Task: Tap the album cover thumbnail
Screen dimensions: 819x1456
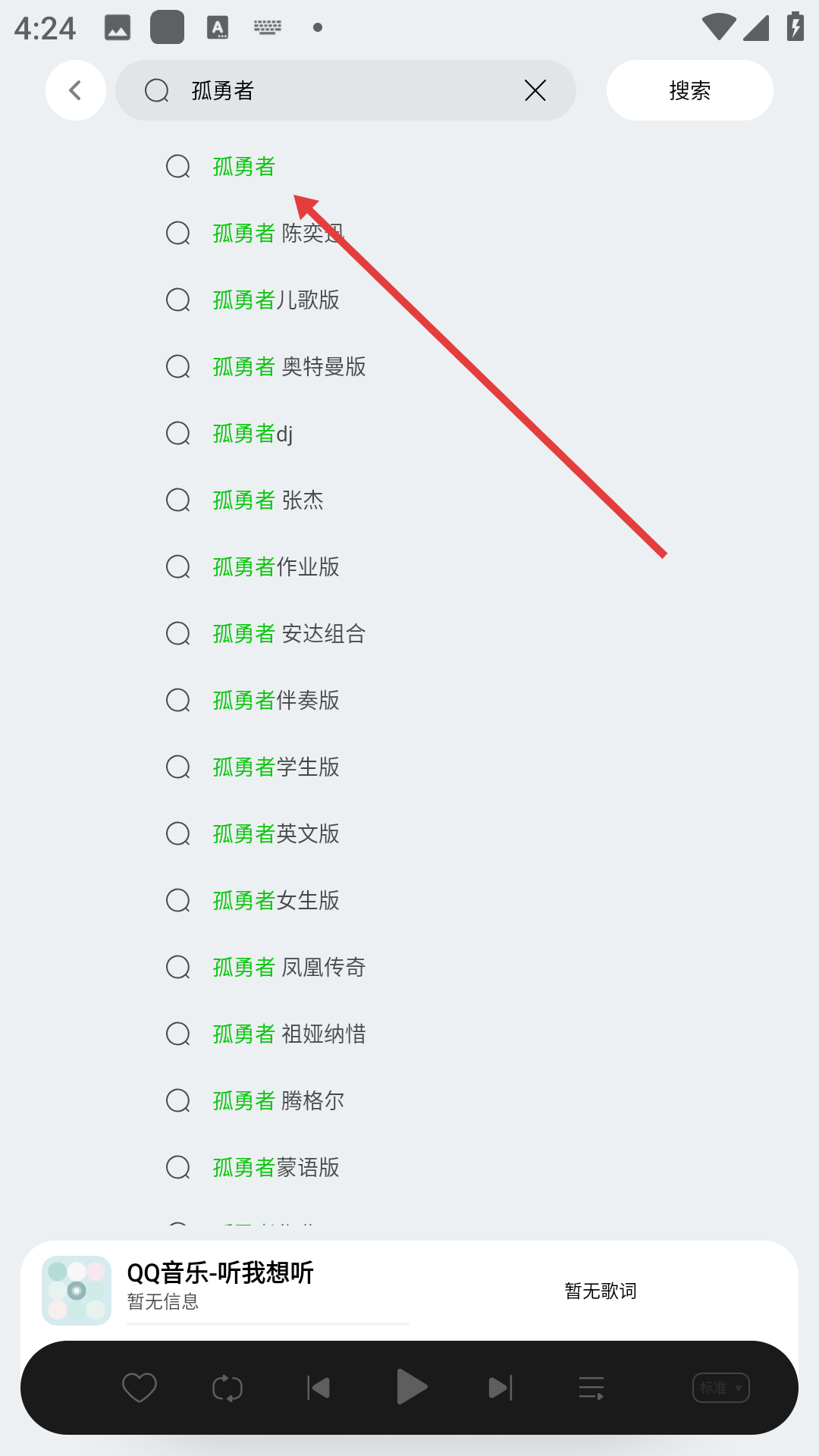Action: click(x=77, y=1291)
